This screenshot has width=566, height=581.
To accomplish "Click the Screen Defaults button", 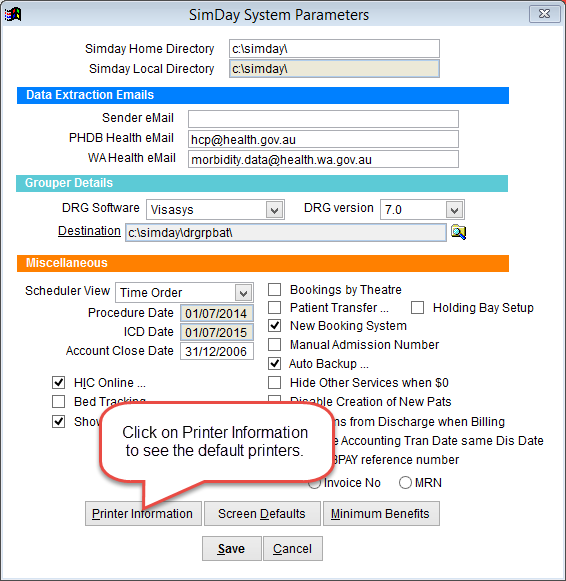I will [262, 514].
